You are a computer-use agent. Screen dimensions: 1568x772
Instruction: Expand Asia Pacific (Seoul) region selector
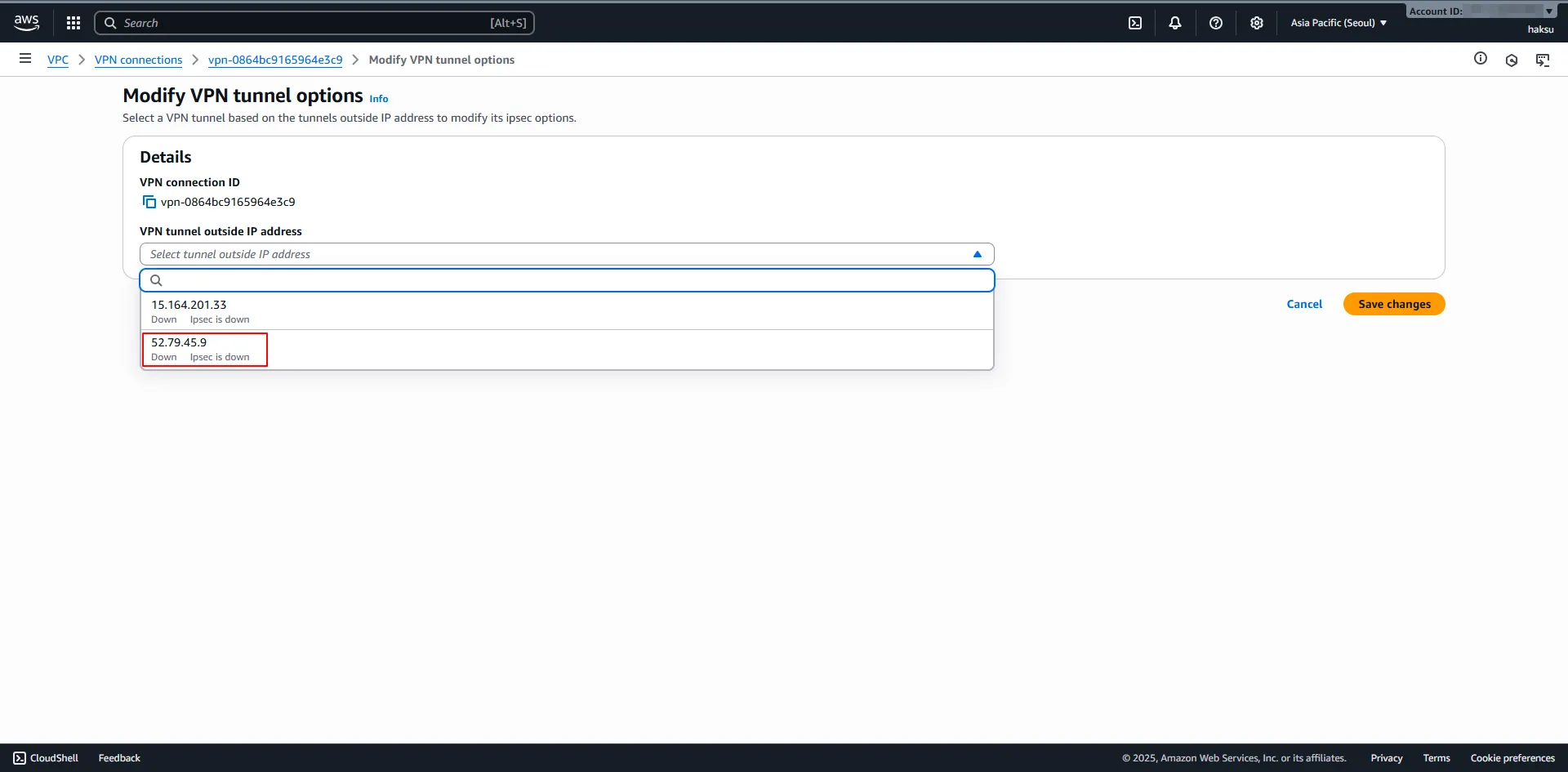tap(1339, 23)
